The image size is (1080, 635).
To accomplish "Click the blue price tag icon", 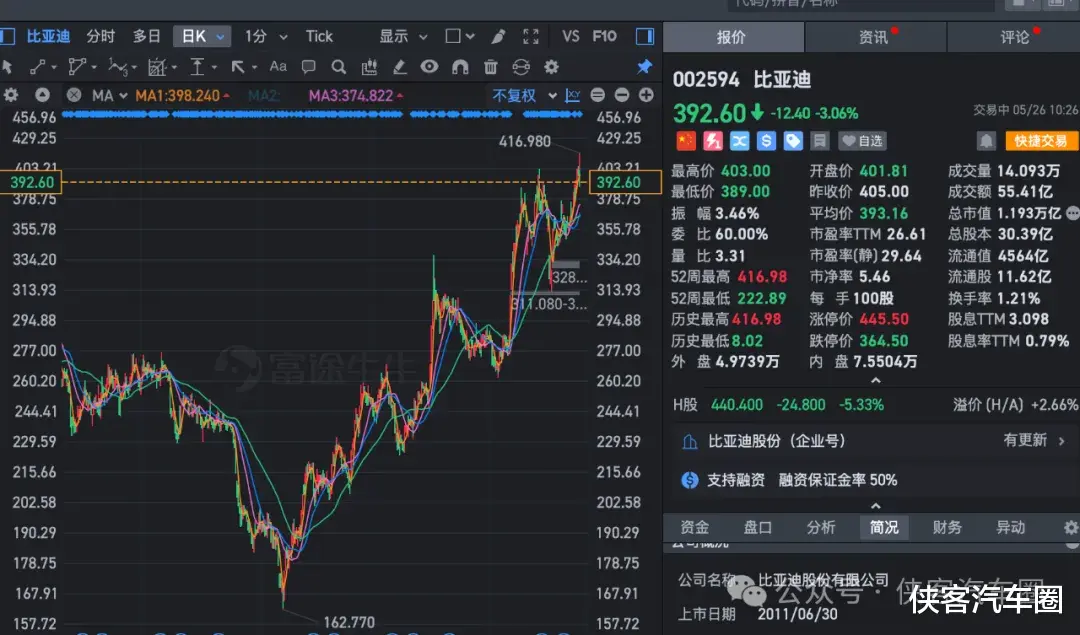I will tap(793, 141).
